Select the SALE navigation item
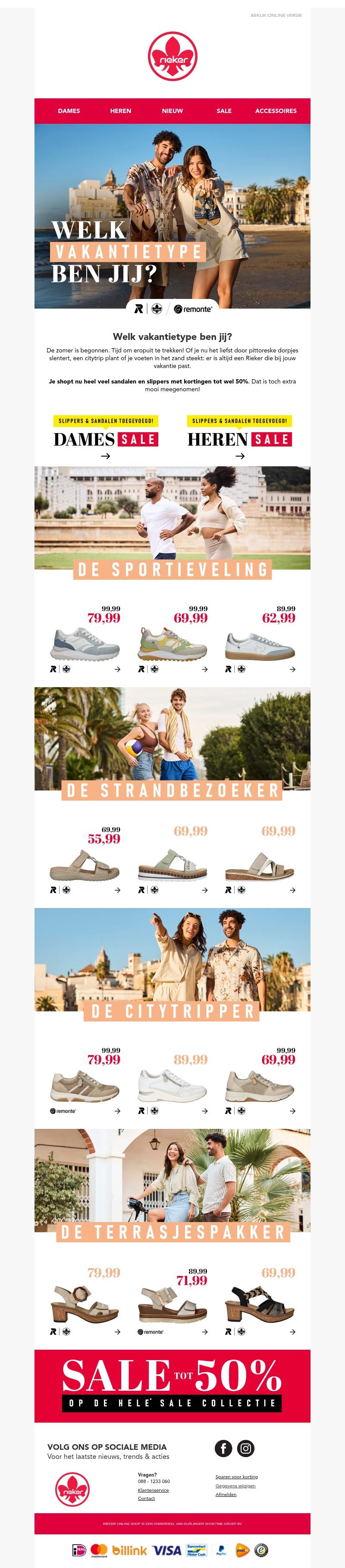Screen dimensions: 345x1568 (x=224, y=111)
